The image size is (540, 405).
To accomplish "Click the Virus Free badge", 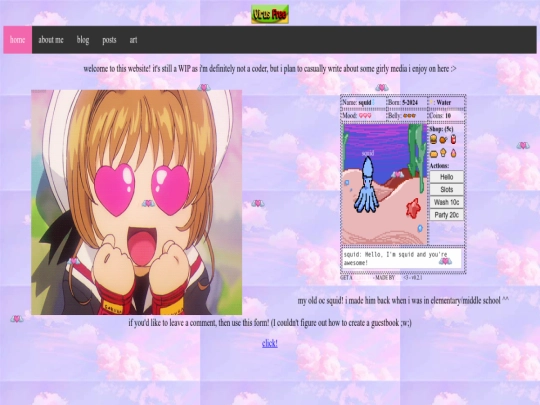I will tap(270, 14).
